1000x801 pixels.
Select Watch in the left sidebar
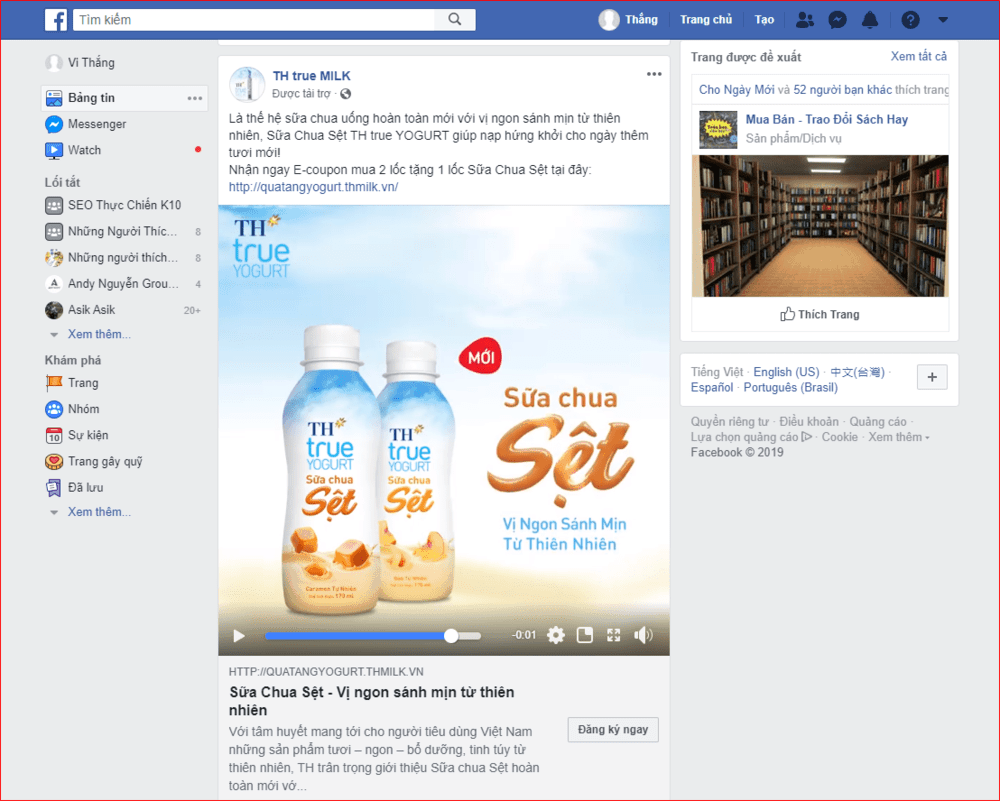point(84,150)
